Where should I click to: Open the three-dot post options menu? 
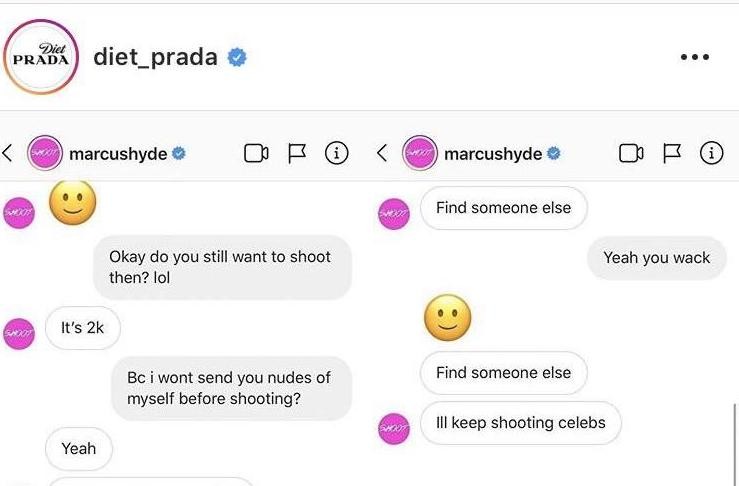tap(693, 57)
